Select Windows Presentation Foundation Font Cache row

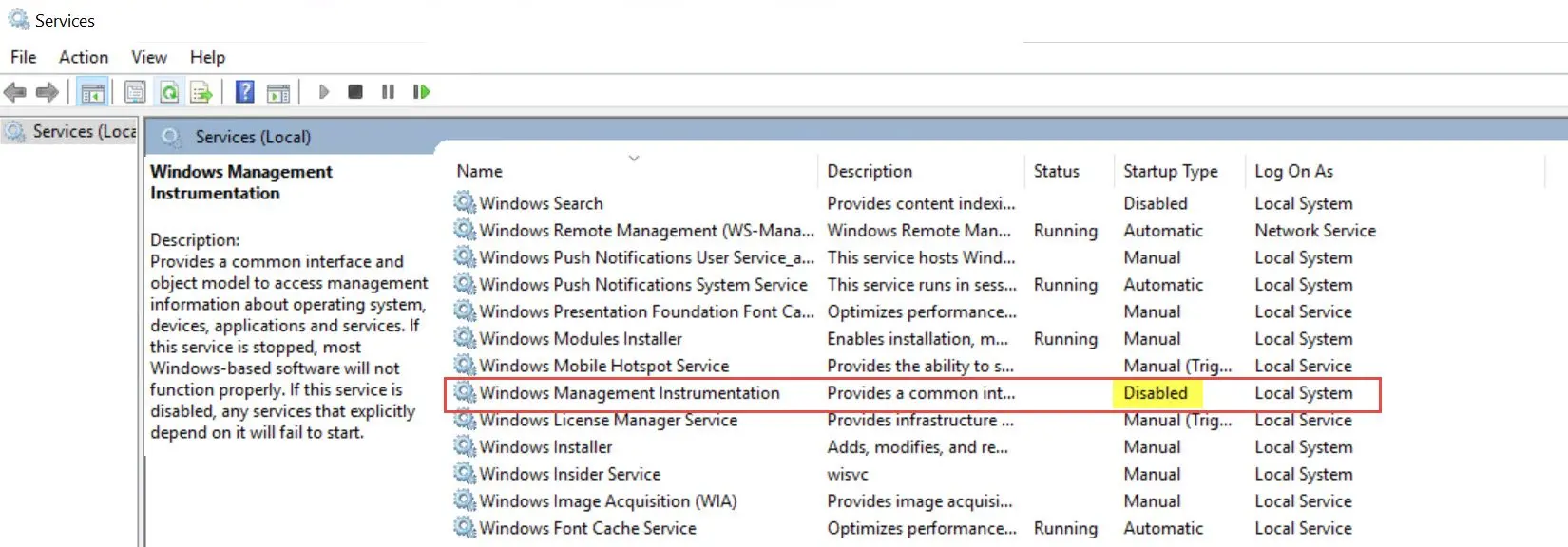(x=914, y=311)
